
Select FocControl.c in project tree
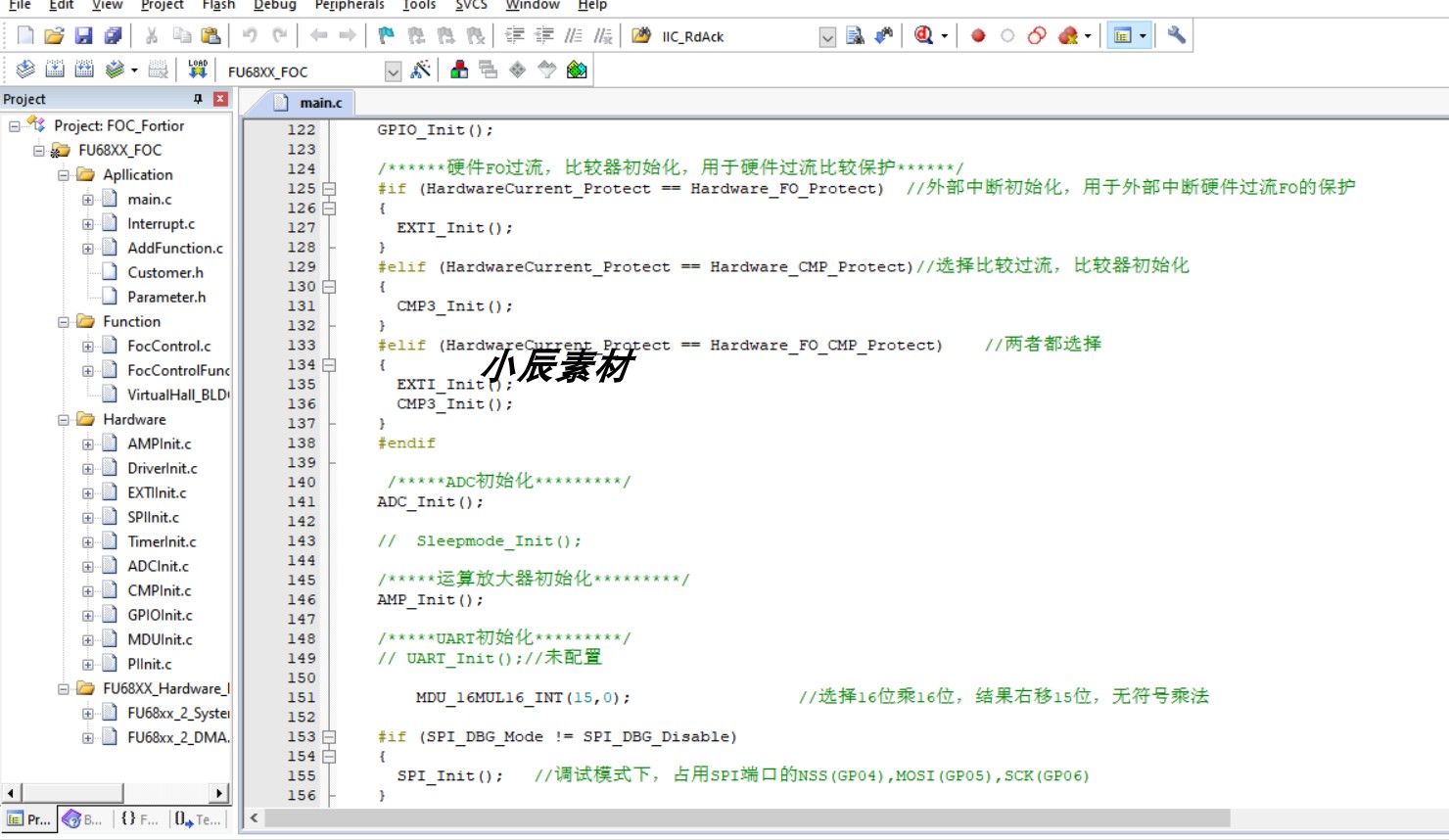[168, 346]
